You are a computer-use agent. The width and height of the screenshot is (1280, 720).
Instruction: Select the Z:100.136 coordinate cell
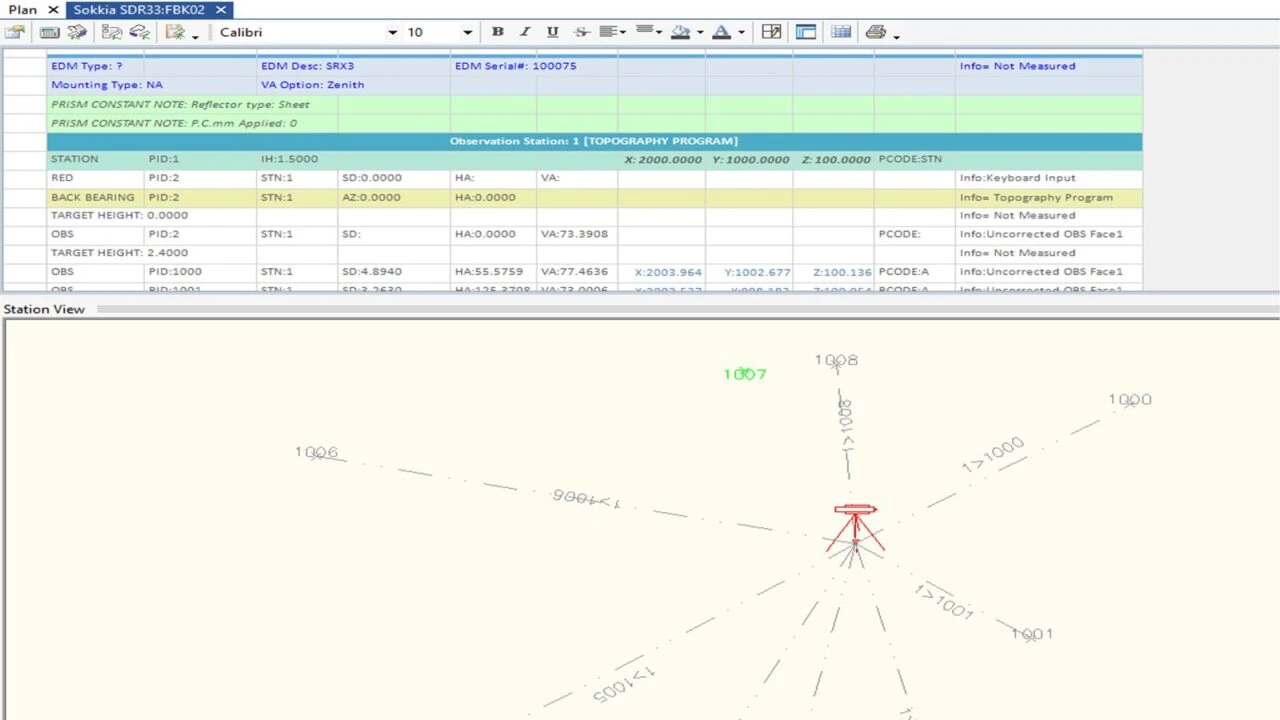pyautogui.click(x=835, y=272)
